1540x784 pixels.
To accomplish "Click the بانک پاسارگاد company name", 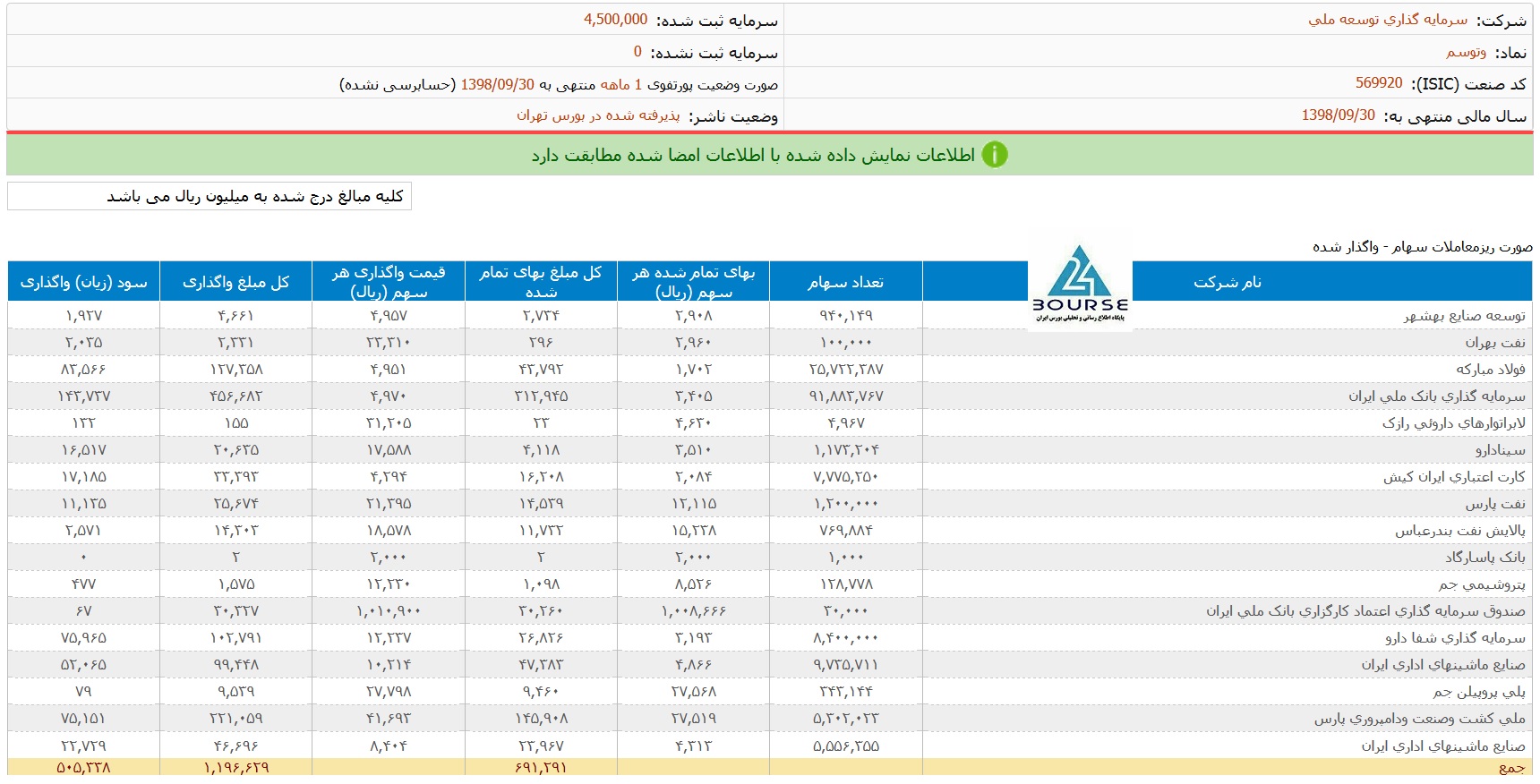I will coord(1485,558).
